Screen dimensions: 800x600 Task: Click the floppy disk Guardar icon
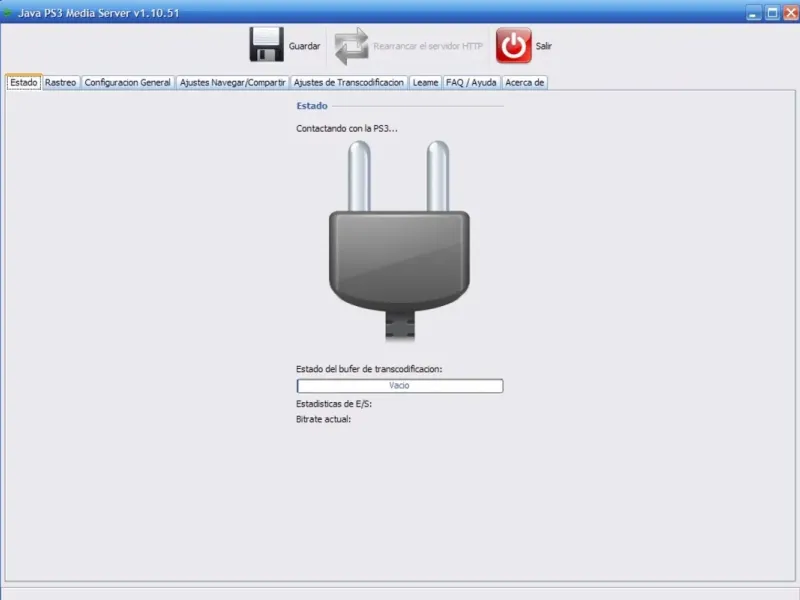coord(266,45)
